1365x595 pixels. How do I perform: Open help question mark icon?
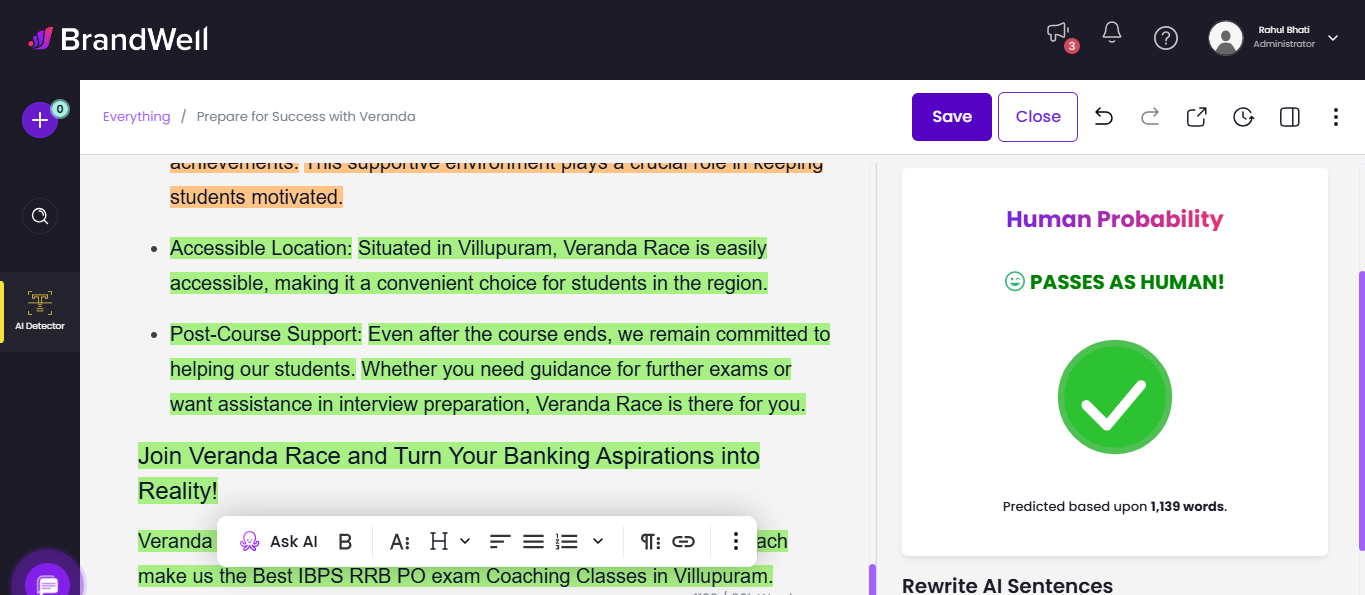(x=1166, y=38)
